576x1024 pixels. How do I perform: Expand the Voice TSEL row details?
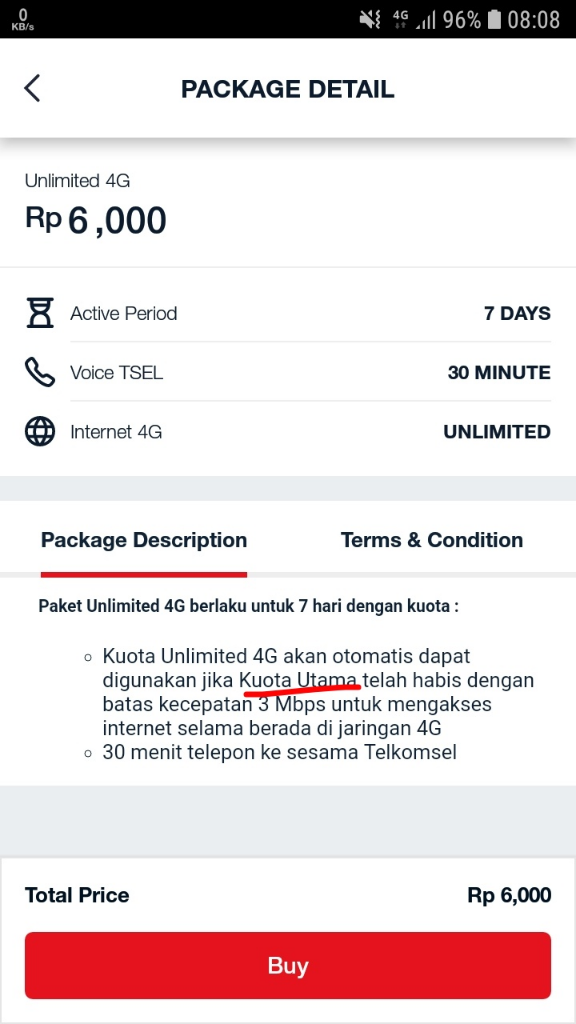pyautogui.click(x=288, y=372)
